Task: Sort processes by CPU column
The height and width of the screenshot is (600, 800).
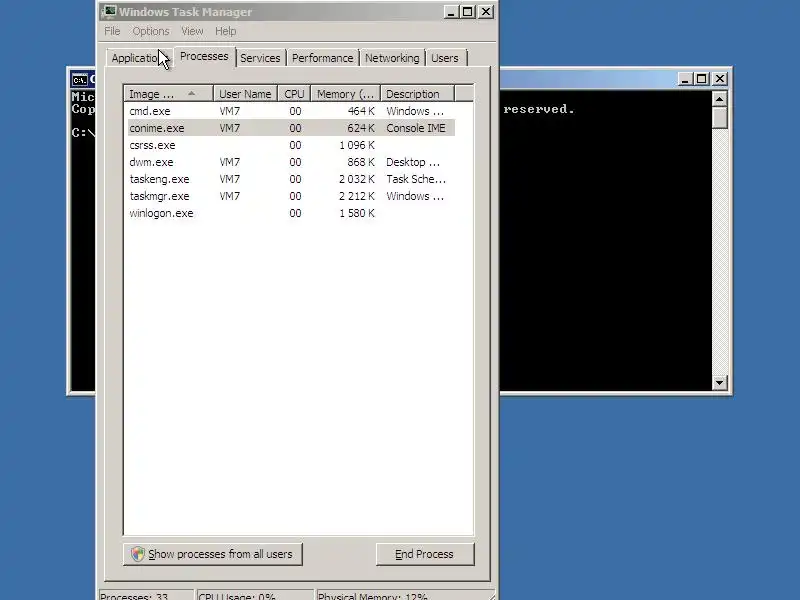Action: (x=294, y=94)
